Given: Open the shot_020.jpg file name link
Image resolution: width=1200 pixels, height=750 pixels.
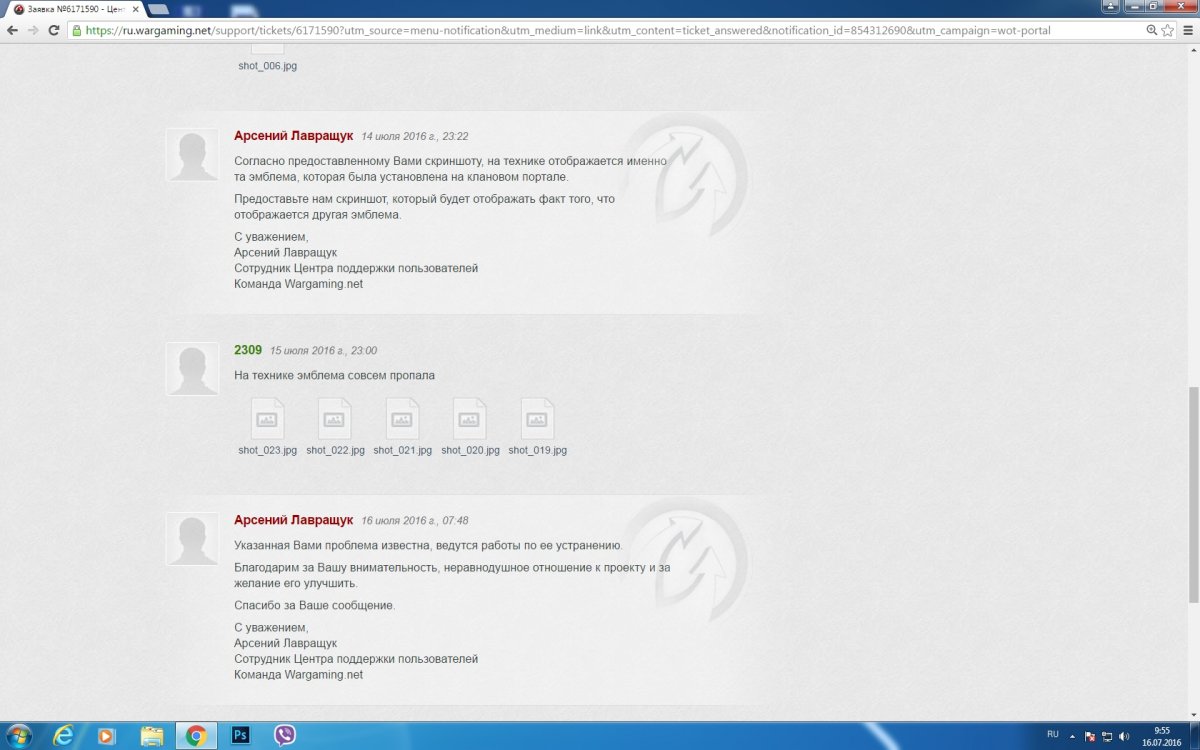Looking at the screenshot, I should click(x=470, y=450).
